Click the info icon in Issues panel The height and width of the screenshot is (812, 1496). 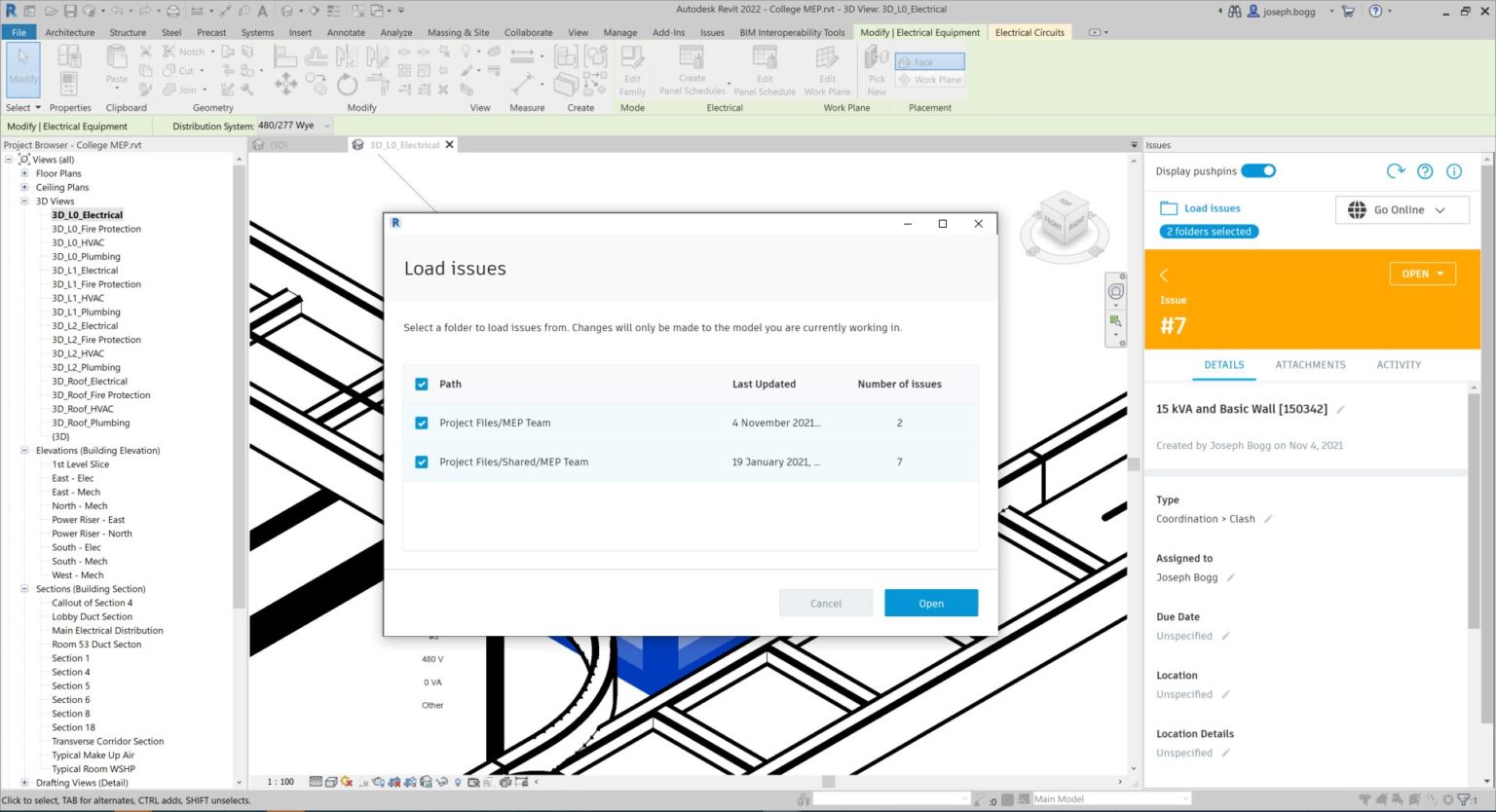(1454, 171)
